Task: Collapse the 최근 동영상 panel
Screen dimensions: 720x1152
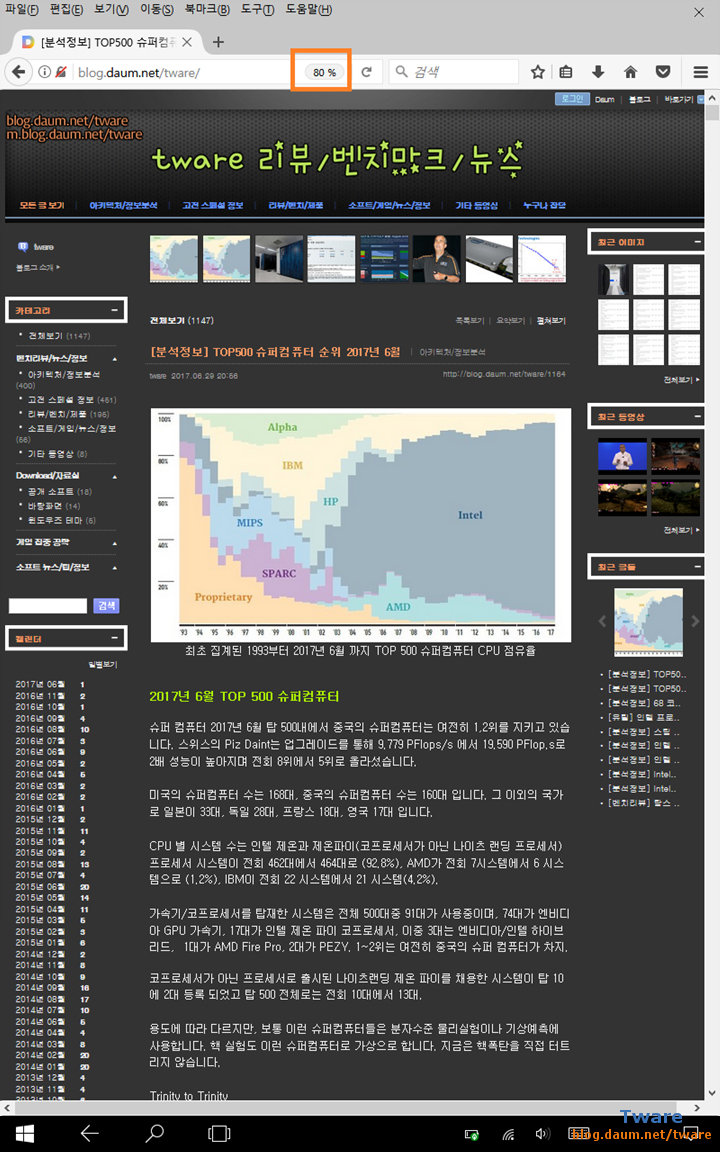Action: [696, 417]
